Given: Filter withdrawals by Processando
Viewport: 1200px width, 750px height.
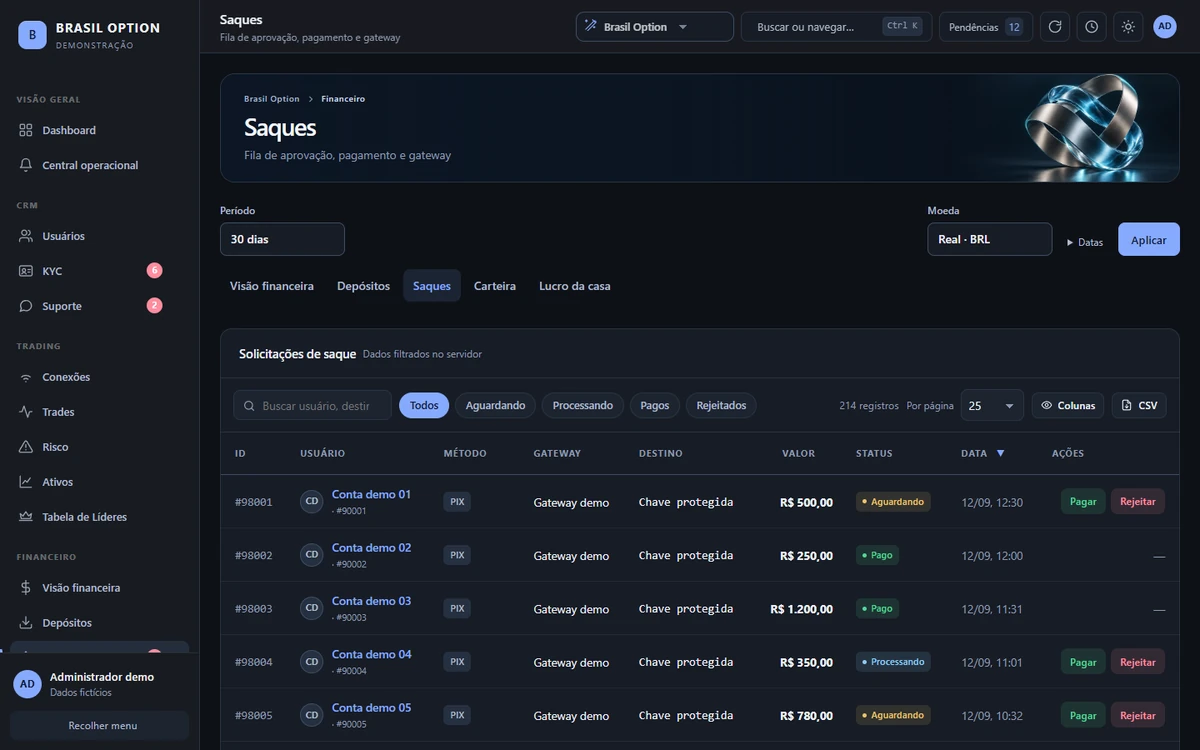Looking at the screenshot, I should click(x=583, y=405).
